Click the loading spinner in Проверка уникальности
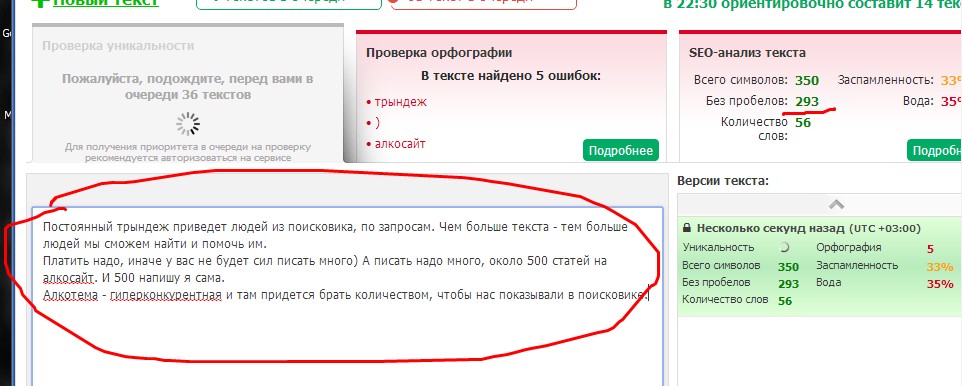This screenshot has width=962, height=386. click(188, 123)
